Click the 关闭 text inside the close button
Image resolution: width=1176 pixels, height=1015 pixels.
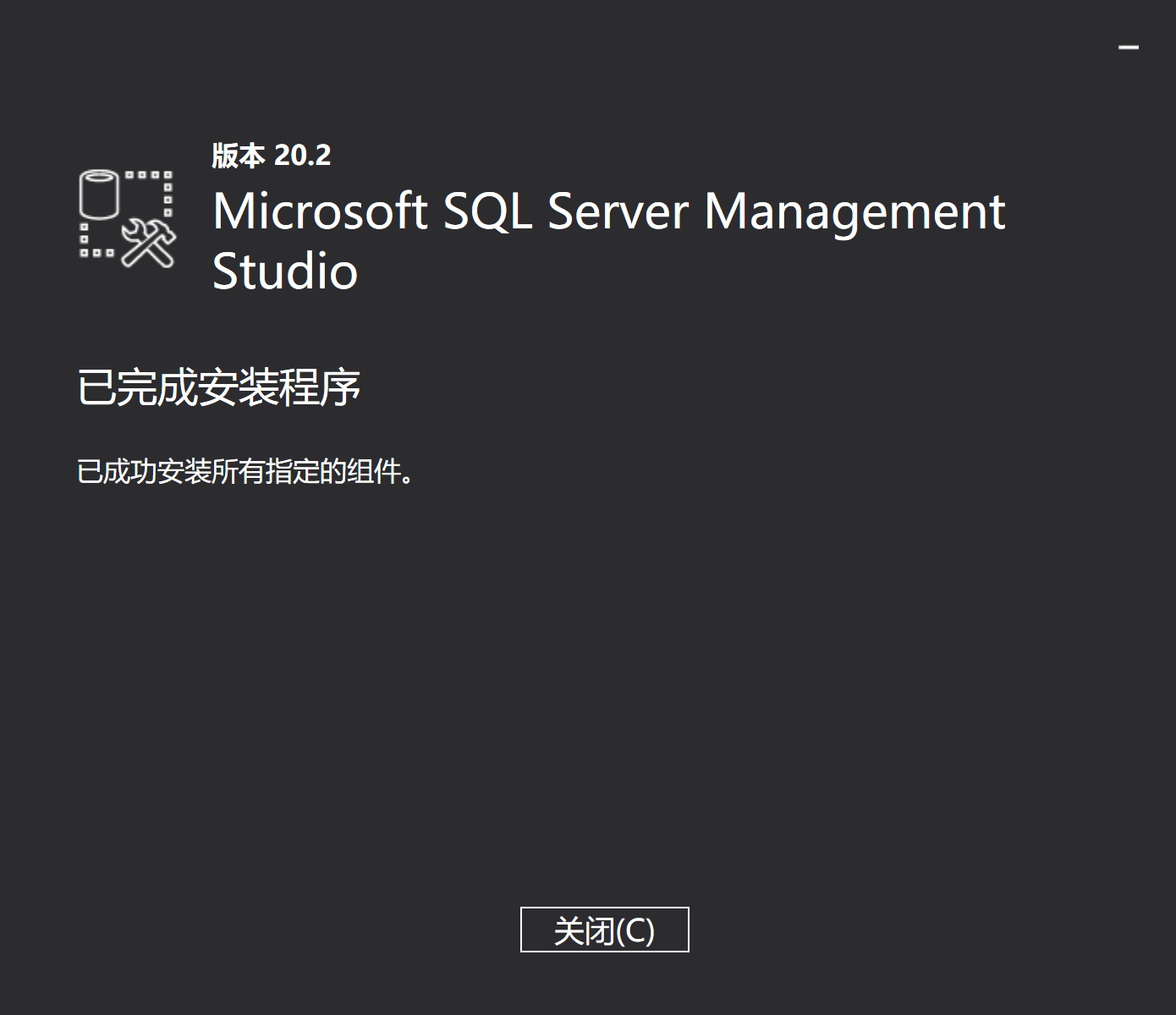(x=583, y=930)
